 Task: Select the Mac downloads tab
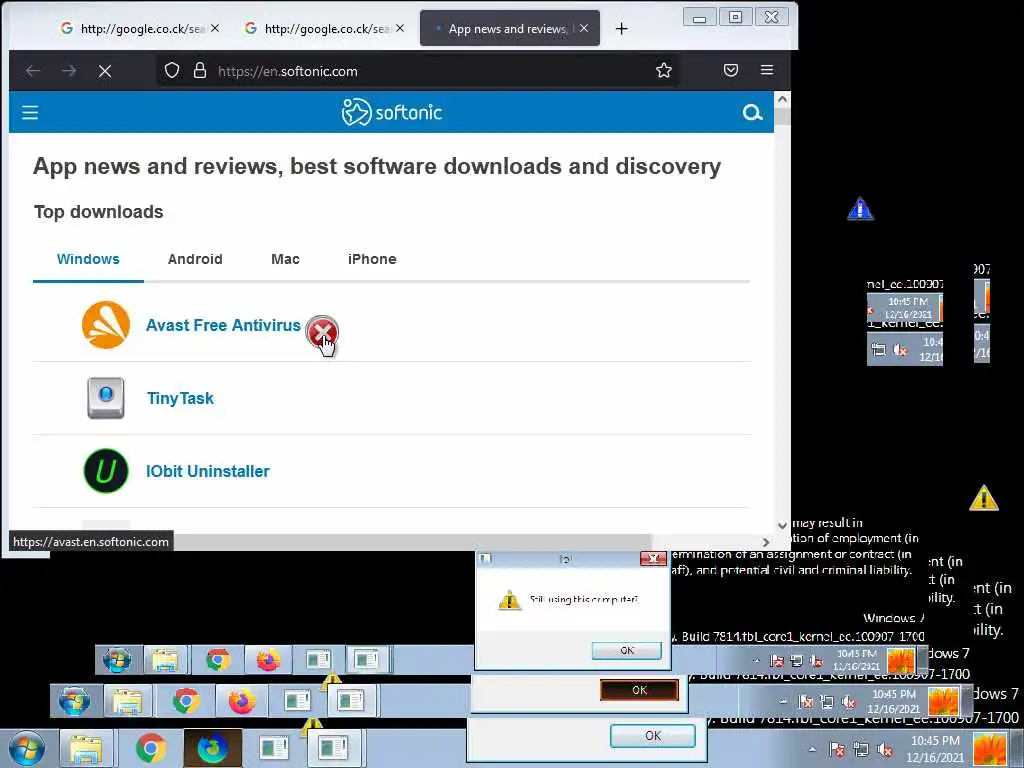pyautogui.click(x=285, y=259)
